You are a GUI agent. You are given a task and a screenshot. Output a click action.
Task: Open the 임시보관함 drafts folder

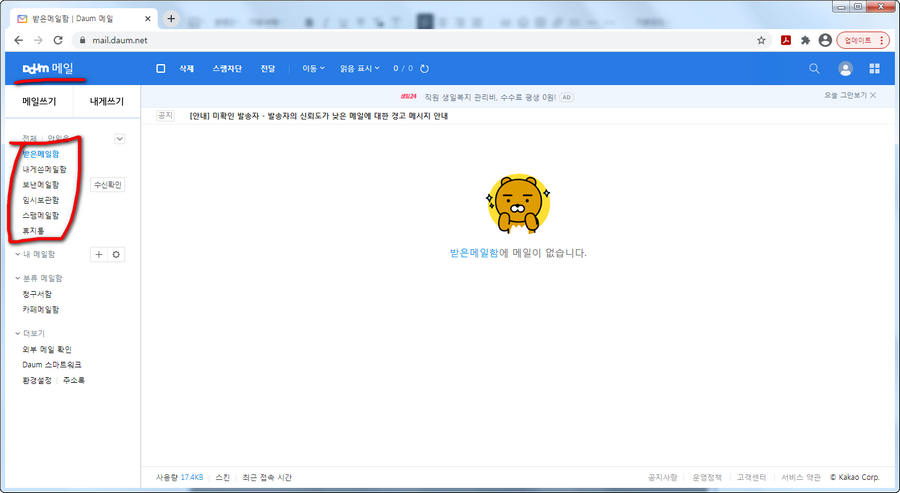click(x=41, y=200)
